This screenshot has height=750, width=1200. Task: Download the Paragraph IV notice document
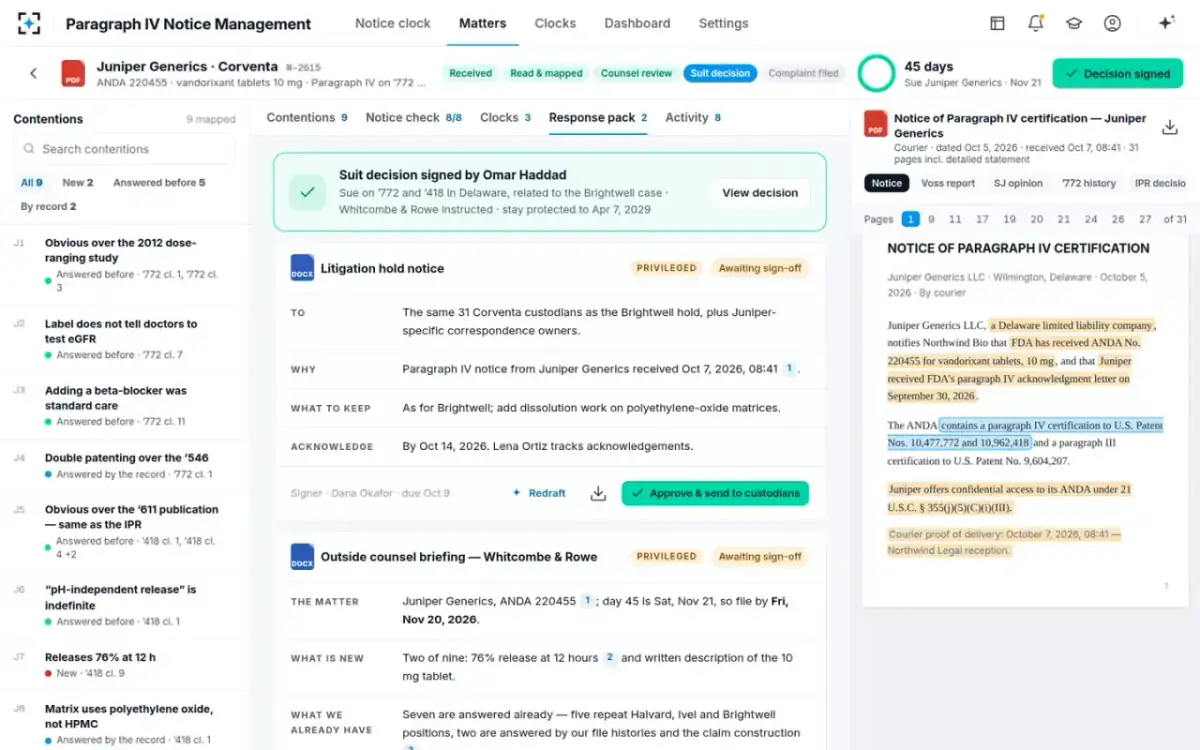[1169, 127]
